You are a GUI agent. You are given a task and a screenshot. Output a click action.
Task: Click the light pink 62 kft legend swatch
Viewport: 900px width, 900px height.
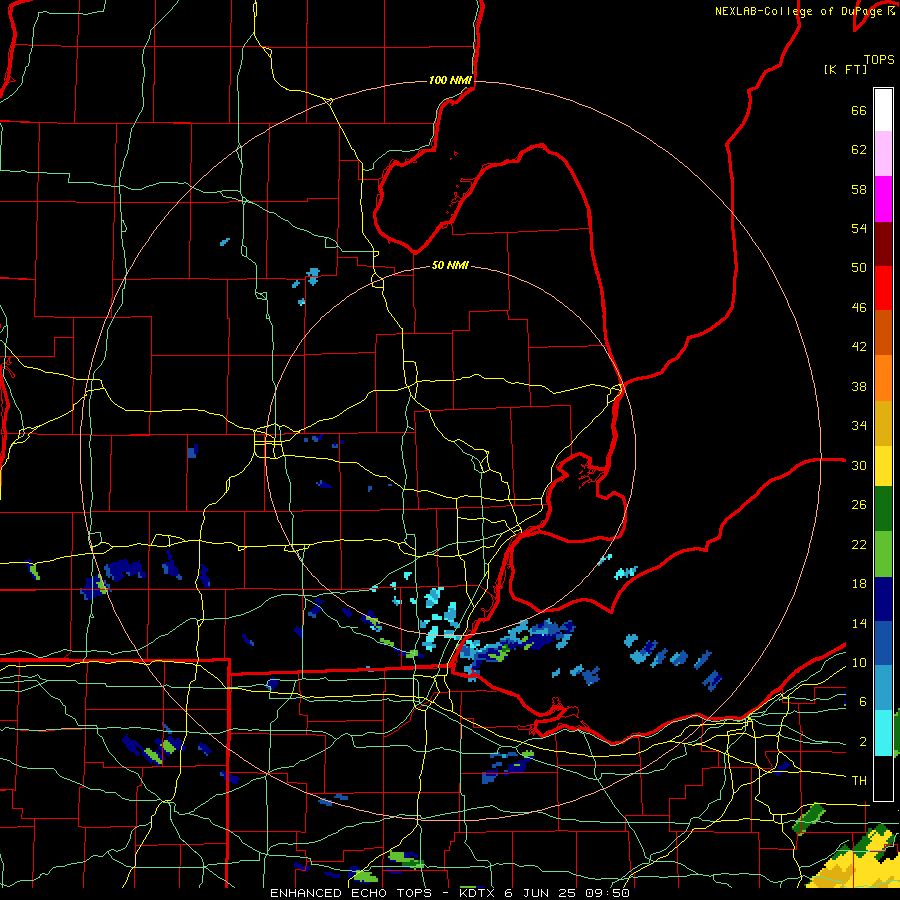(883, 154)
